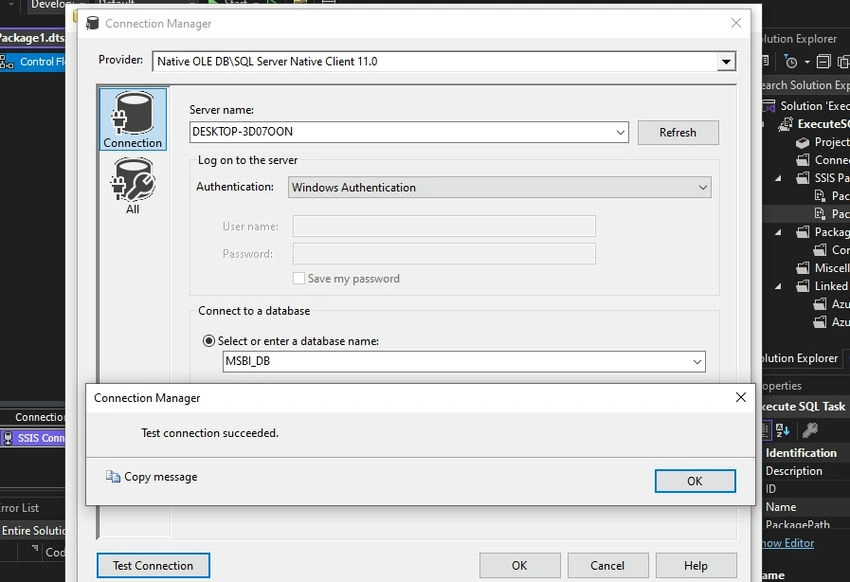Click the Identification category header

806,453
